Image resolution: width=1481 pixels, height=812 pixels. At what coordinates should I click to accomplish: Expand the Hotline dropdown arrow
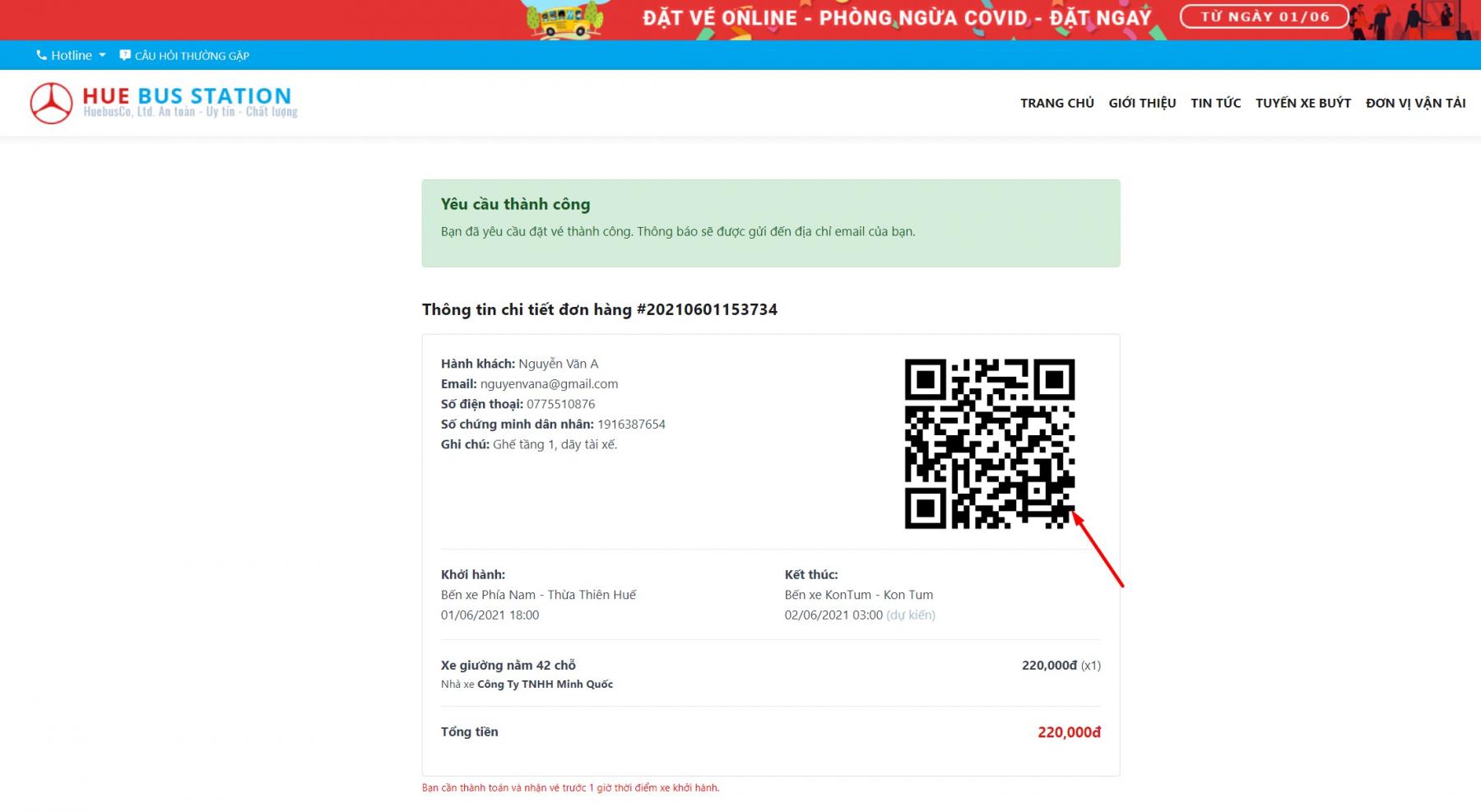pos(102,55)
